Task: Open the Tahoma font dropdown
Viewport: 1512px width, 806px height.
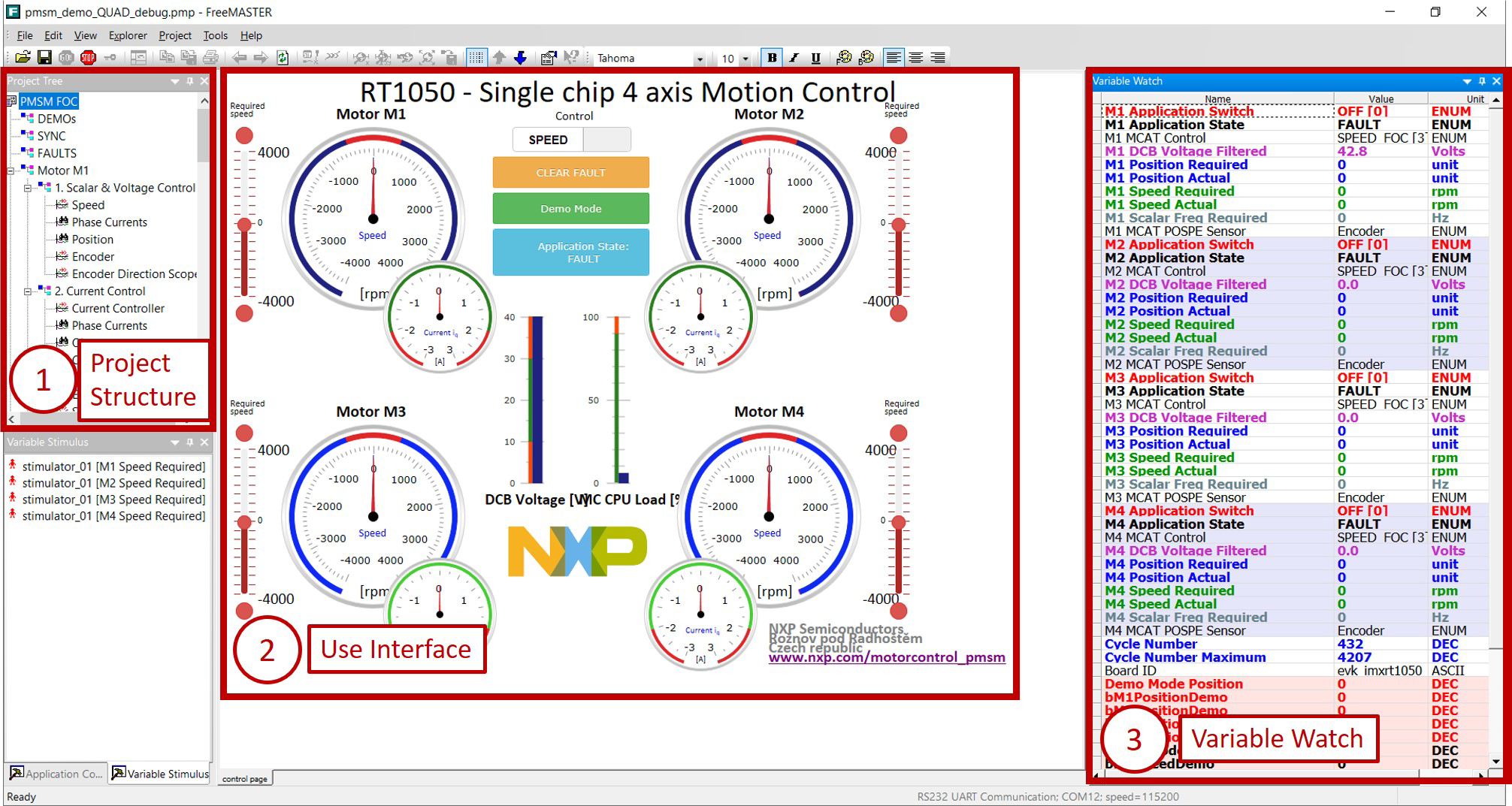Action: coord(699,59)
